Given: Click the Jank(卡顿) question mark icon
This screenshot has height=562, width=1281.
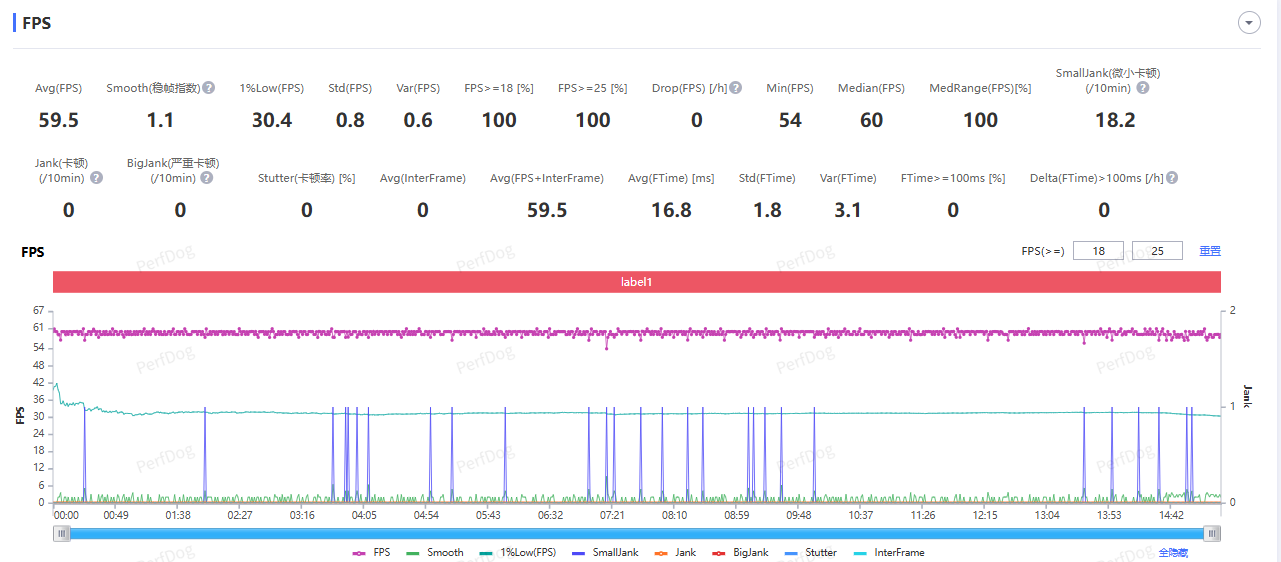Looking at the screenshot, I should (97, 178).
